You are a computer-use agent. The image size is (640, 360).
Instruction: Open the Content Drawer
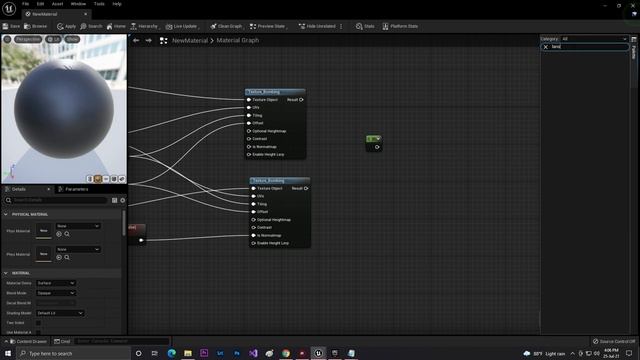pos(28,341)
